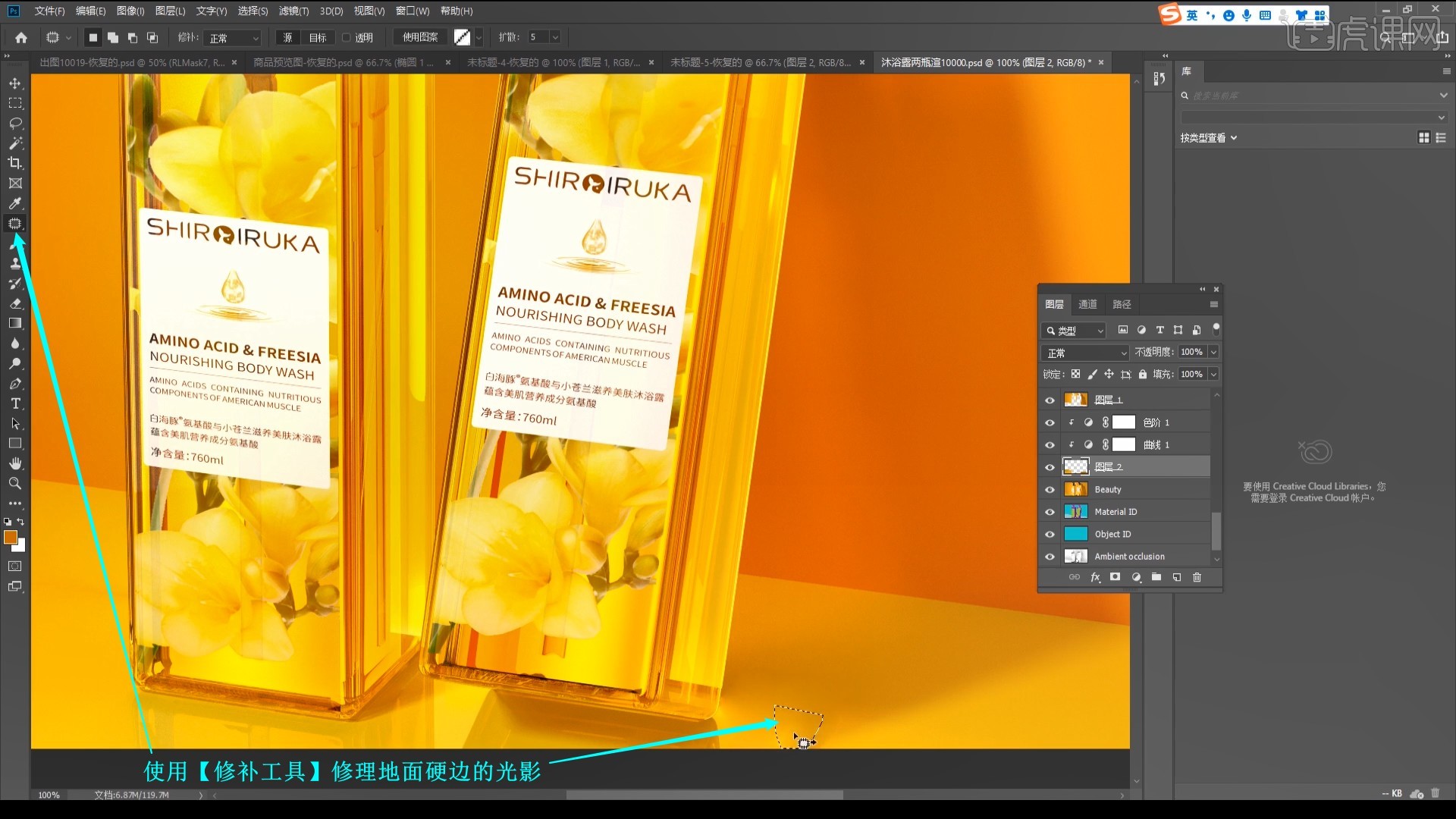This screenshot has height=819, width=1456.
Task: Click the Home button in options bar
Action: coord(21,37)
